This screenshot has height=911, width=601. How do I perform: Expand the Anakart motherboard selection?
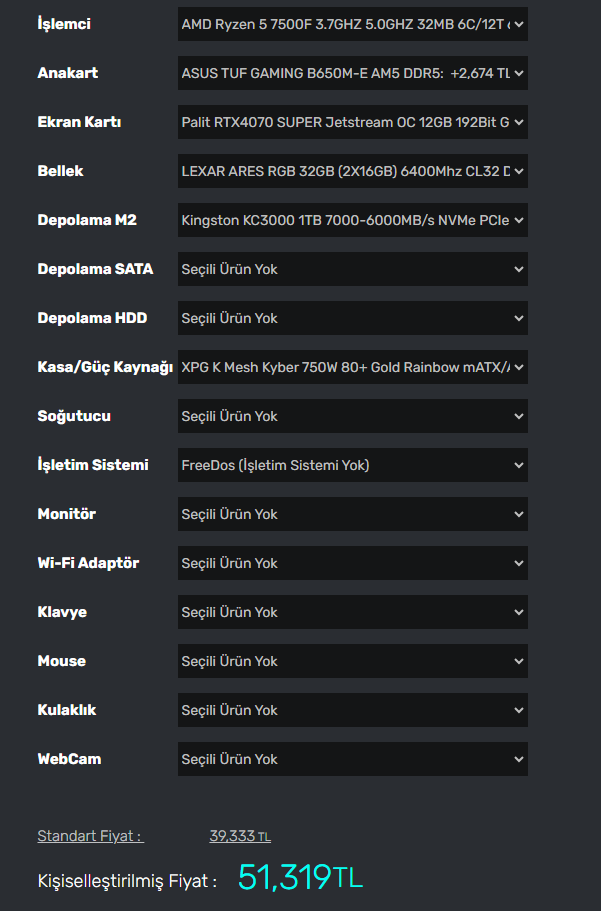(352, 73)
